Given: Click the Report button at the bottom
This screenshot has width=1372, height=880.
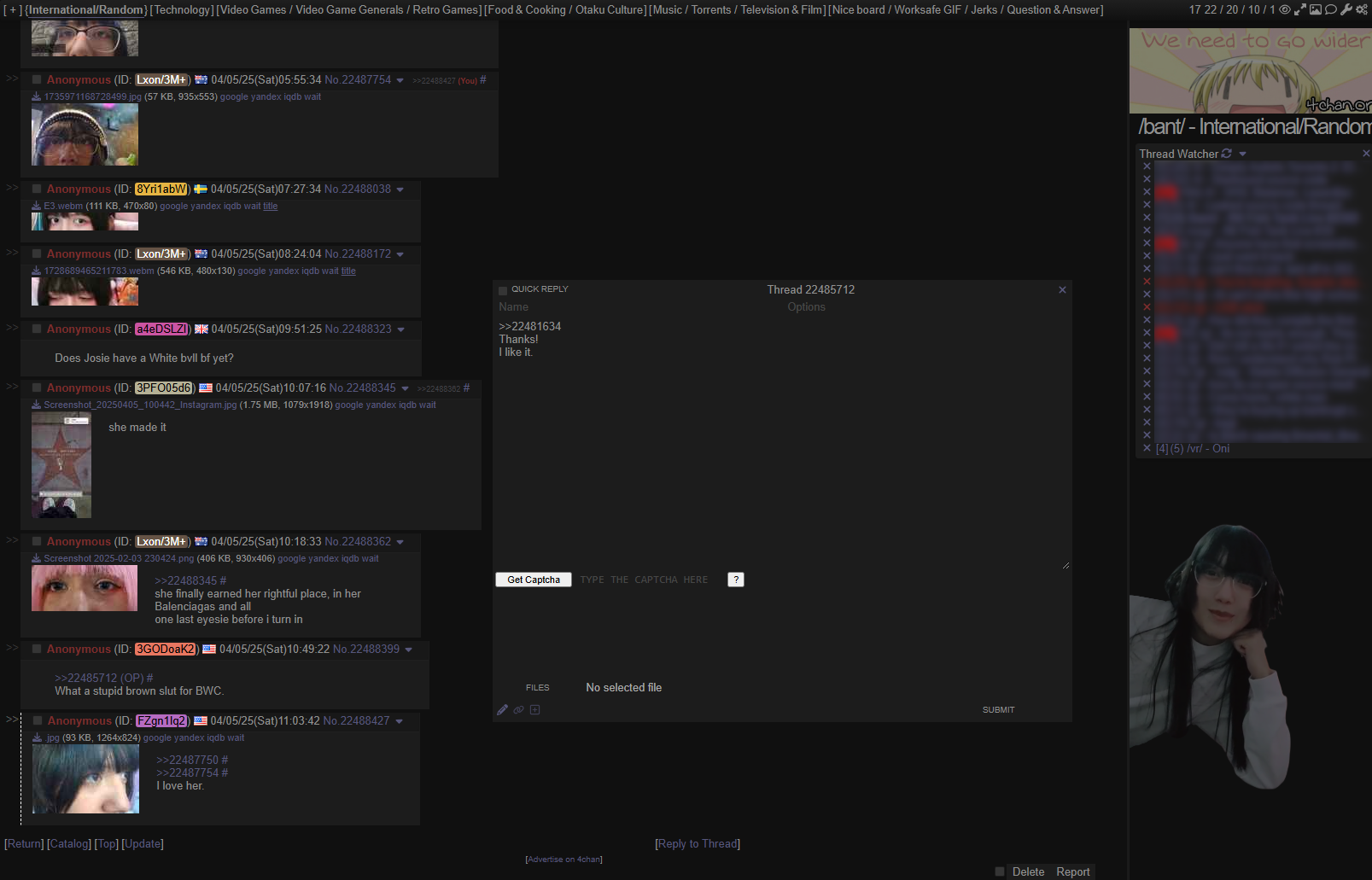Looking at the screenshot, I should pyautogui.click(x=1073, y=871).
